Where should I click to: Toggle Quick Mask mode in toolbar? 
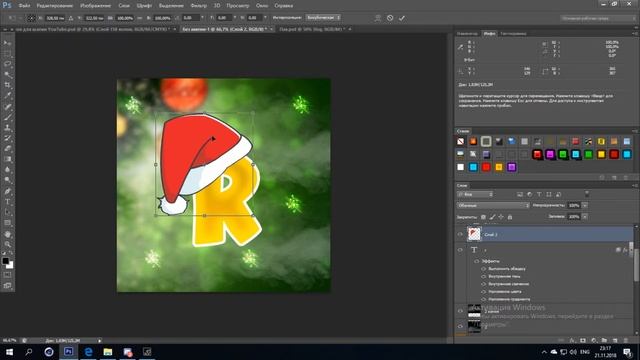point(7,275)
